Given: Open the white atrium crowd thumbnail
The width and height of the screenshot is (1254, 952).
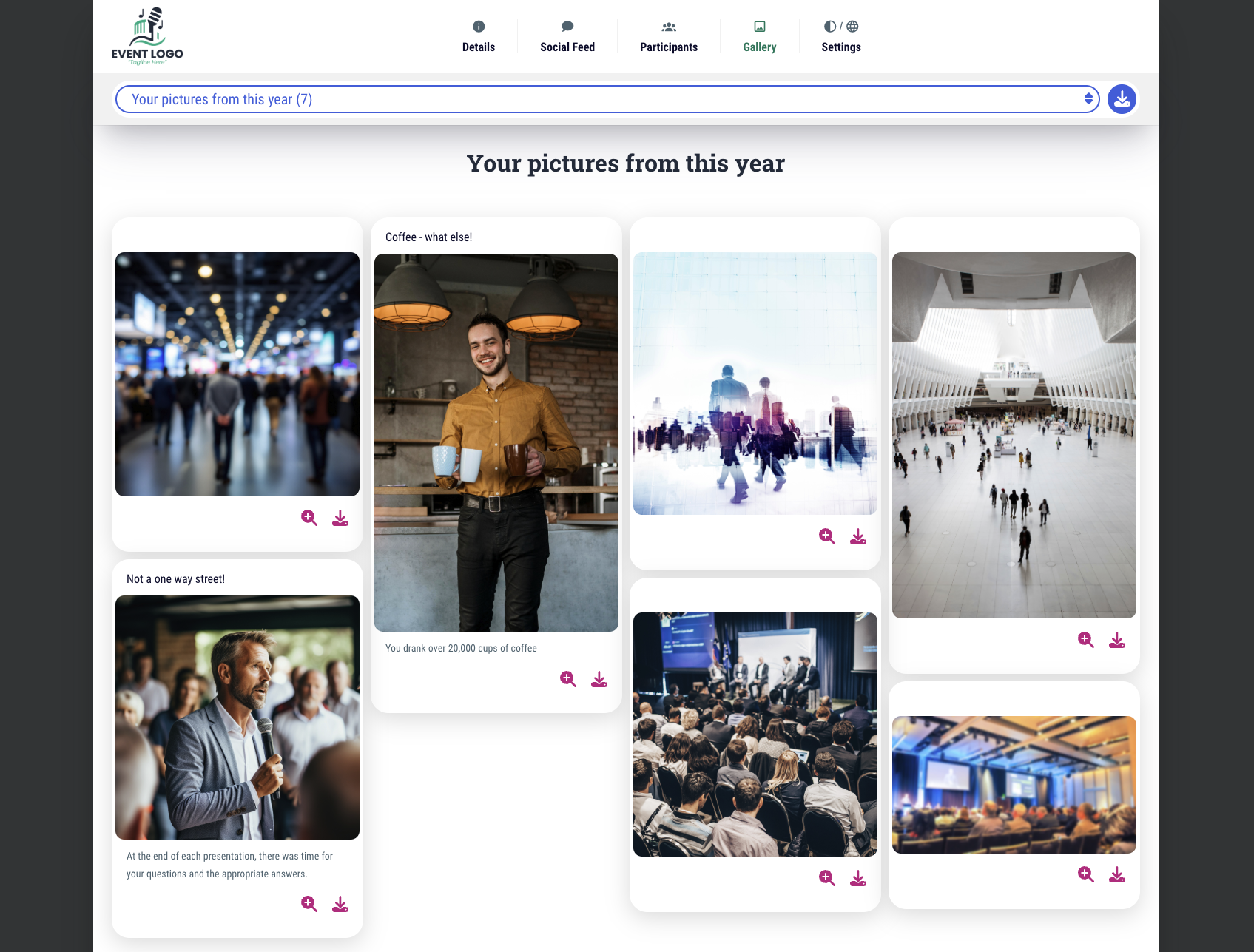Looking at the screenshot, I should pyautogui.click(x=1014, y=435).
